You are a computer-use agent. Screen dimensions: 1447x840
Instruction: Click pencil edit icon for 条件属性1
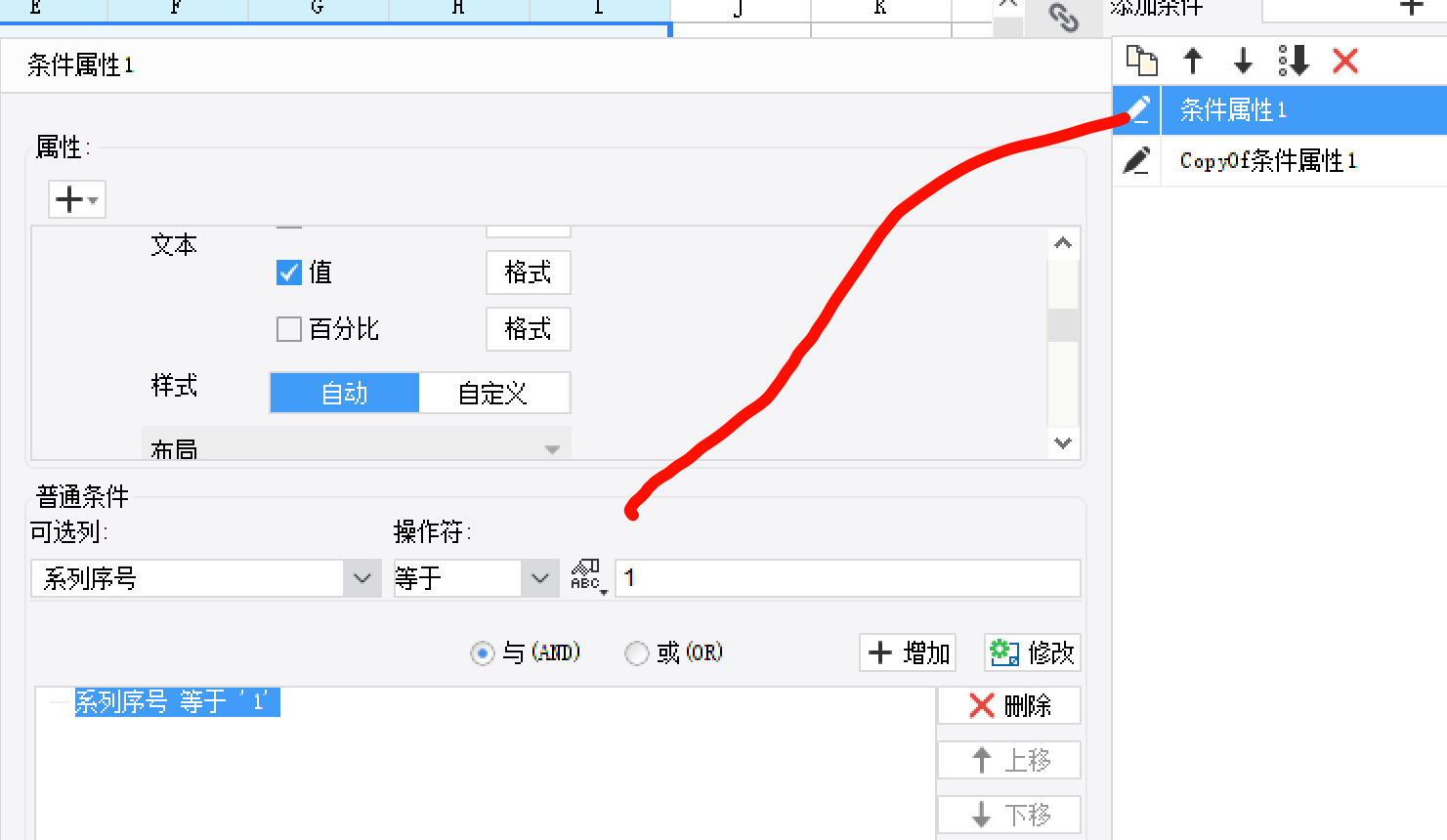pyautogui.click(x=1136, y=109)
